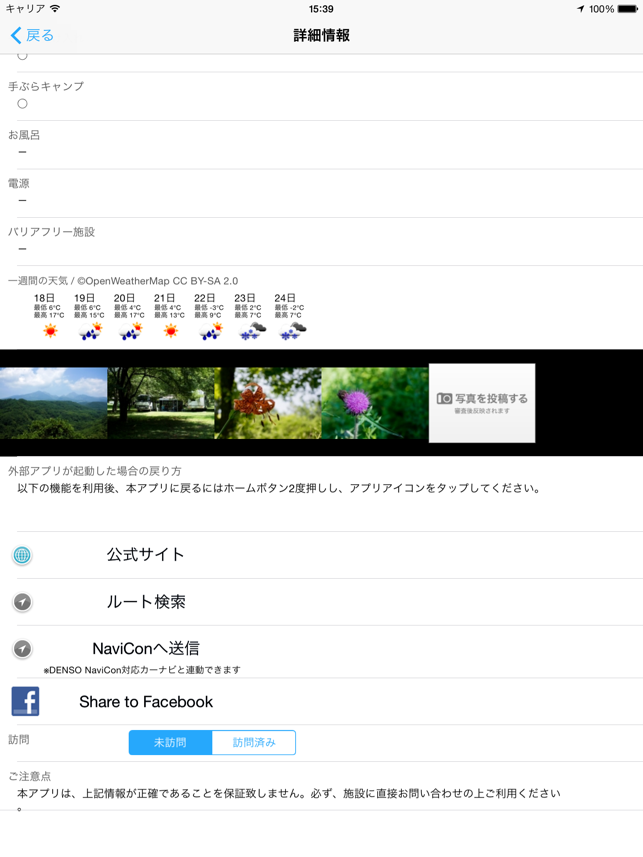643x857 pixels.
Task: Tap the camera icon to post photo
Action: coord(445,398)
